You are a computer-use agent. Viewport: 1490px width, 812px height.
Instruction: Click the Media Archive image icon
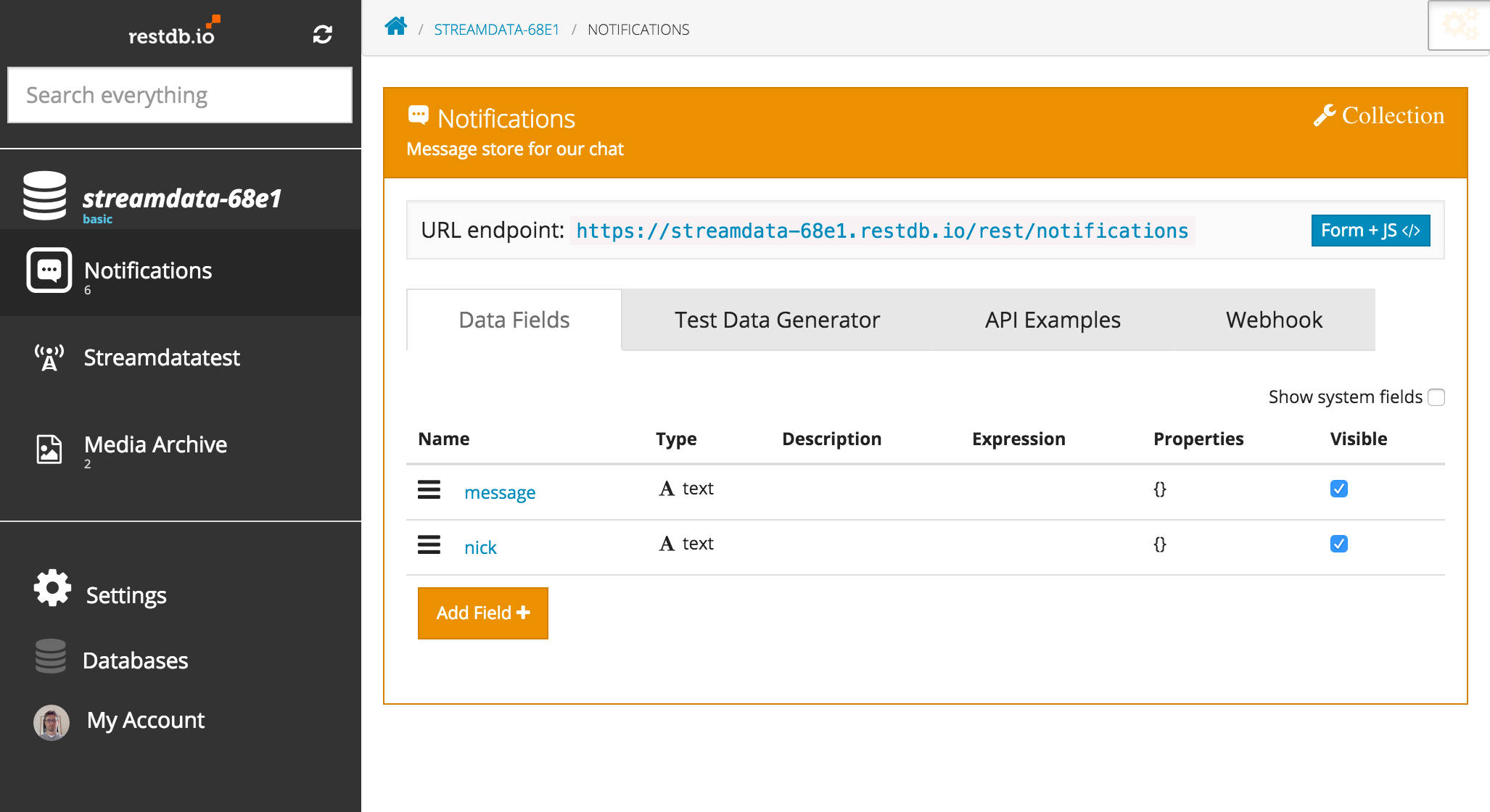(x=49, y=449)
